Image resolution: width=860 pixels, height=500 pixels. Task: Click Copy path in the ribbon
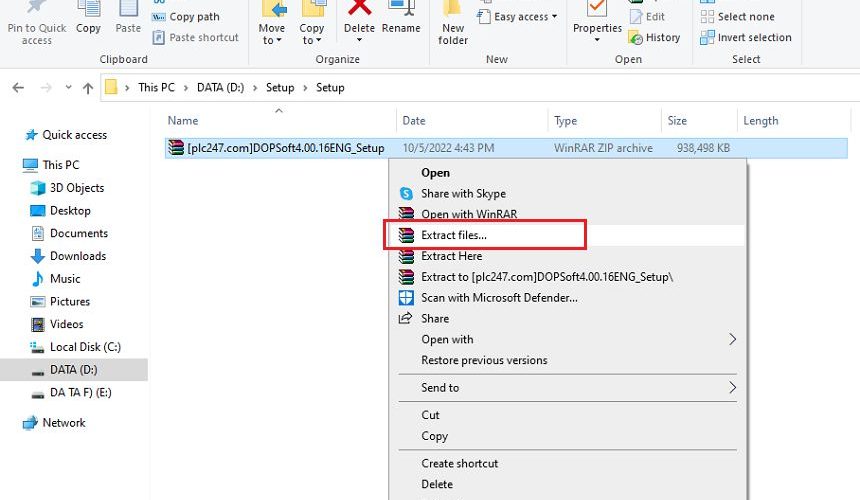[x=186, y=16]
